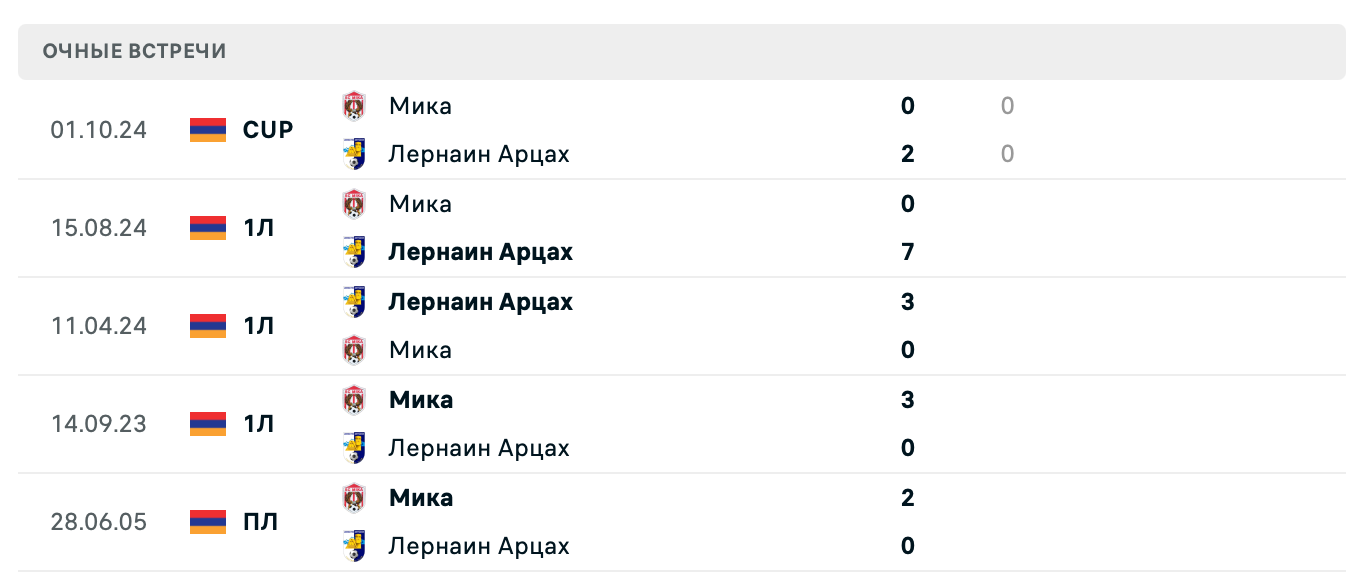Click Mika logo in 11.04.24 match

click(x=354, y=350)
